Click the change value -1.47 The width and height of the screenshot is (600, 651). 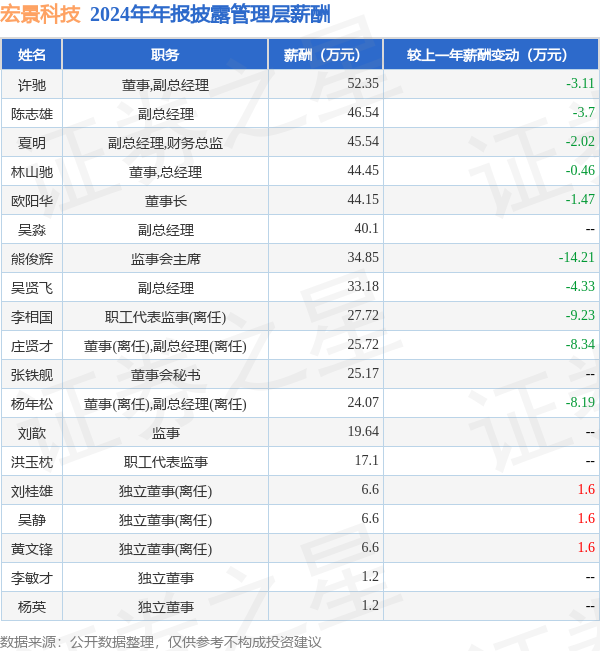click(x=580, y=199)
